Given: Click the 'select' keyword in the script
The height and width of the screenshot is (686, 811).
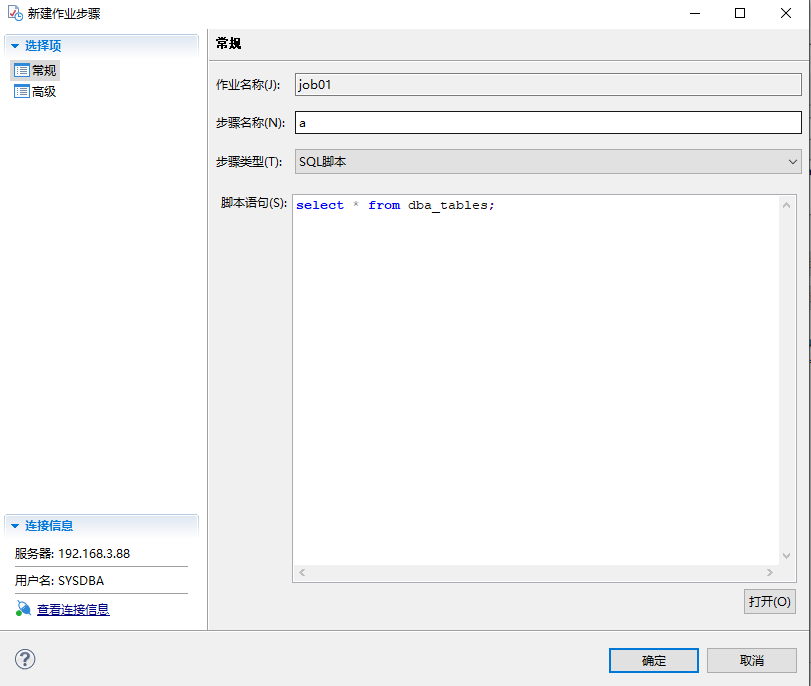Looking at the screenshot, I should point(320,205).
